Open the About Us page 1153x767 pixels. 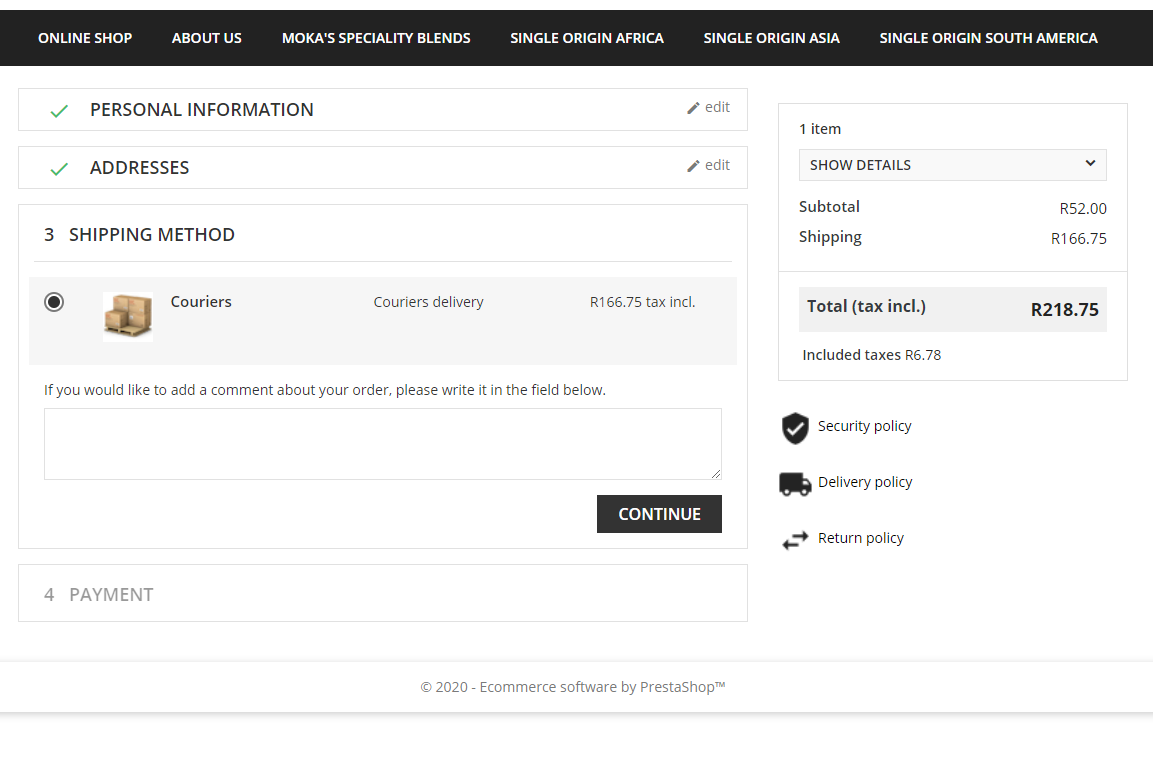207,38
